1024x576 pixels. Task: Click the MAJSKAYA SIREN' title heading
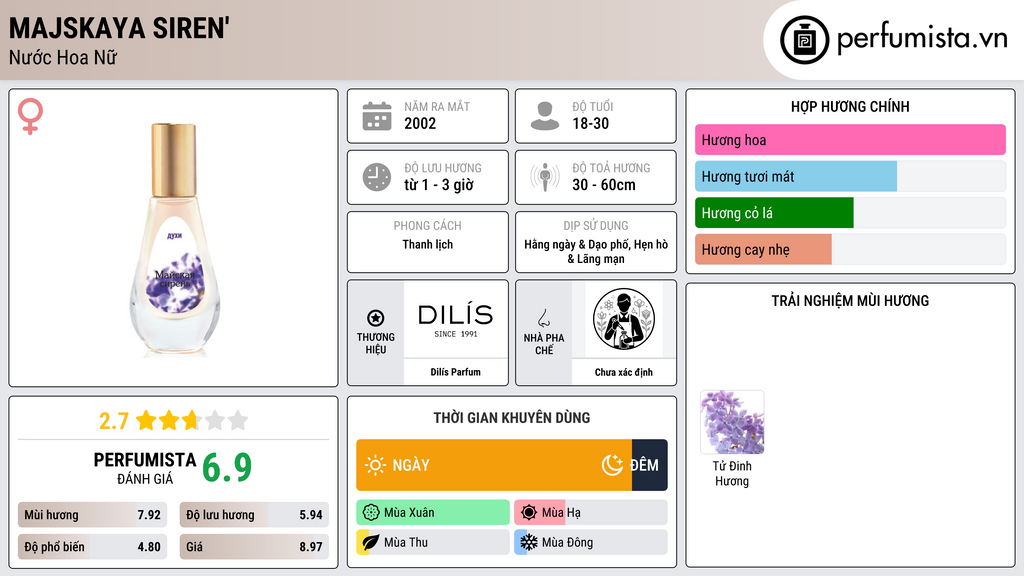(x=119, y=28)
